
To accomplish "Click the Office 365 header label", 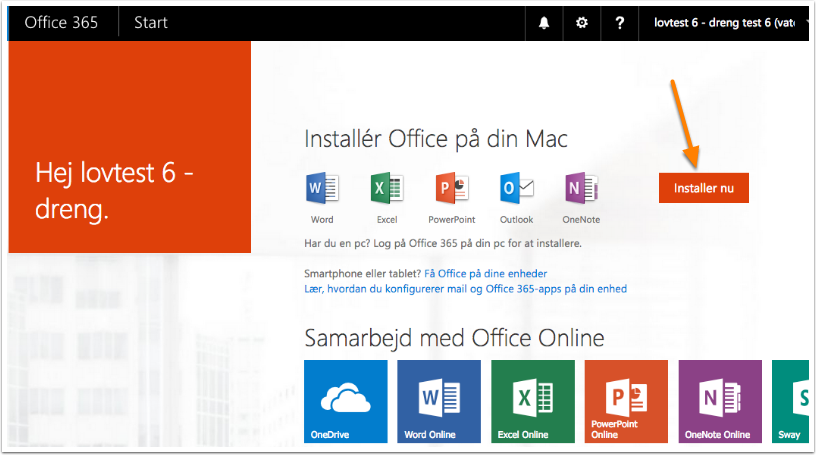I will click(61, 22).
